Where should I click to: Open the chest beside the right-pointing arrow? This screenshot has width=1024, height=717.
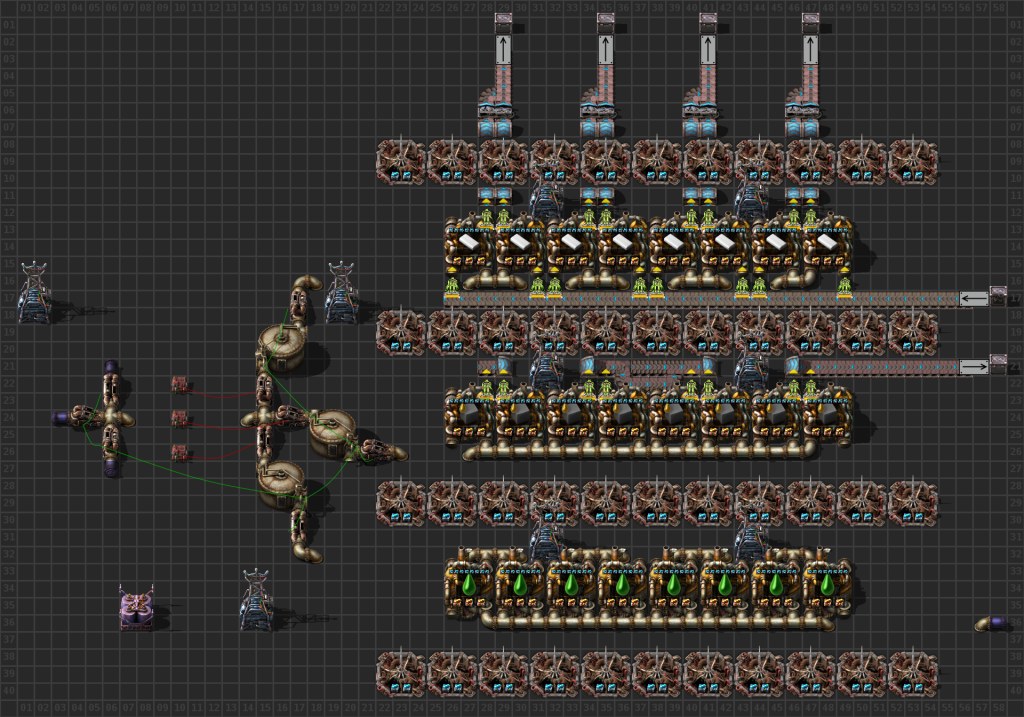coord(998,365)
